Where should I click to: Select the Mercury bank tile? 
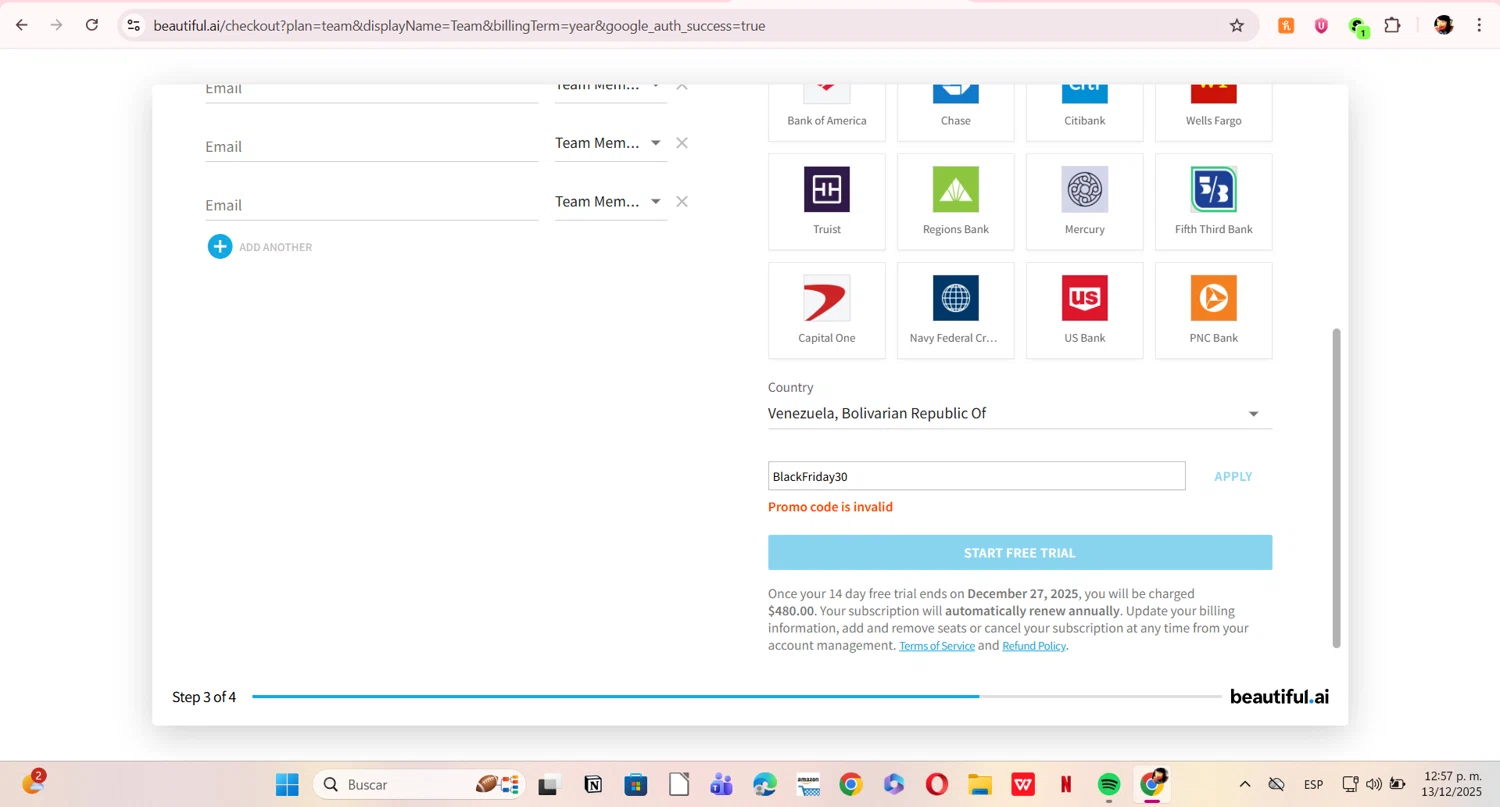(1084, 201)
